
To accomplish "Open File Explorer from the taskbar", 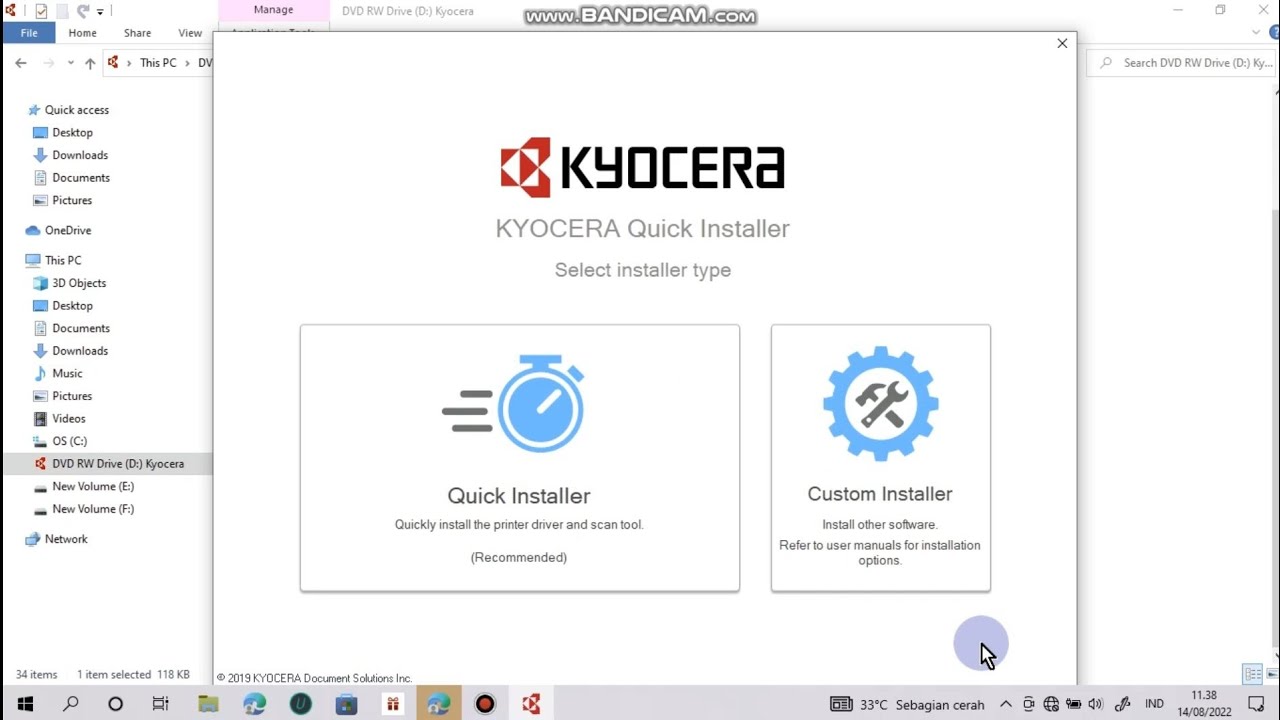I will tap(208, 704).
